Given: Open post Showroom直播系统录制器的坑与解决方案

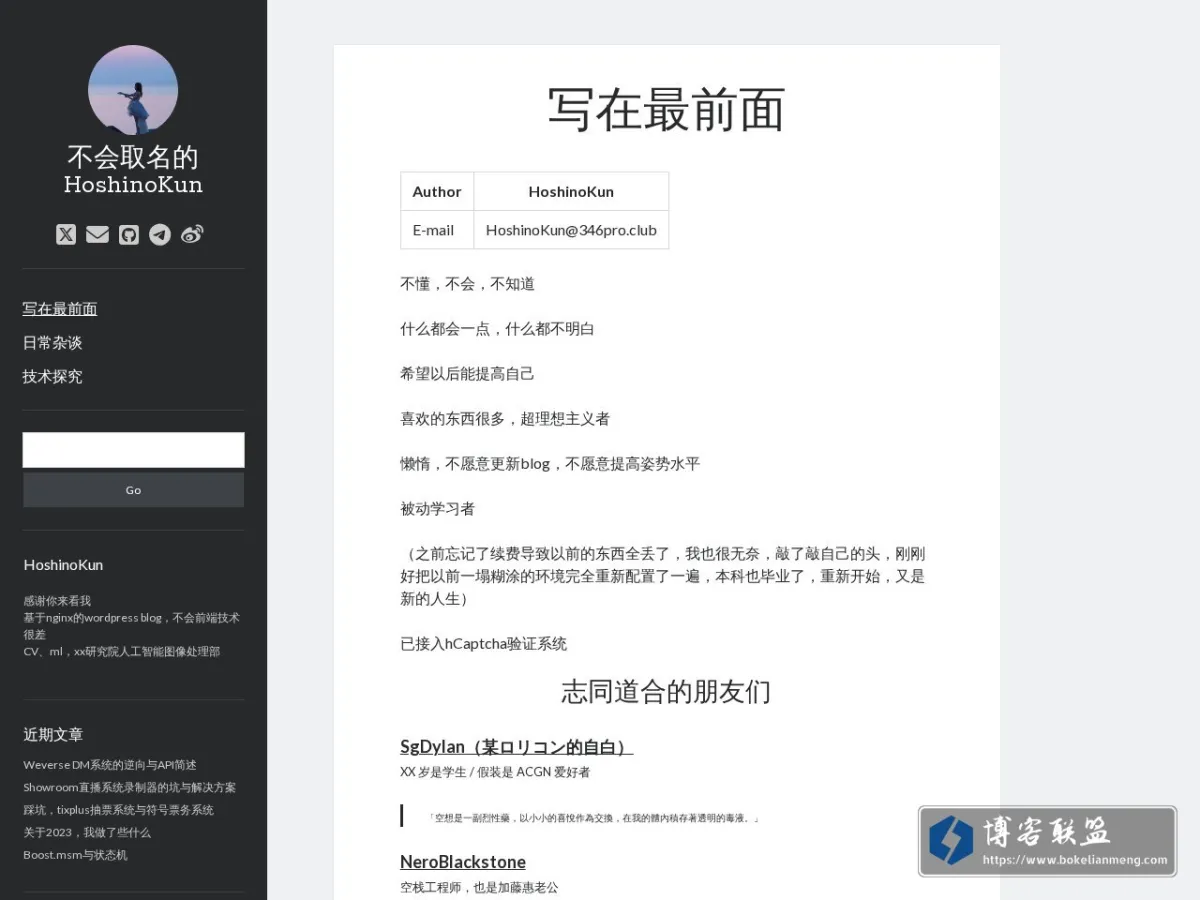Looking at the screenshot, I should [x=130, y=788].
